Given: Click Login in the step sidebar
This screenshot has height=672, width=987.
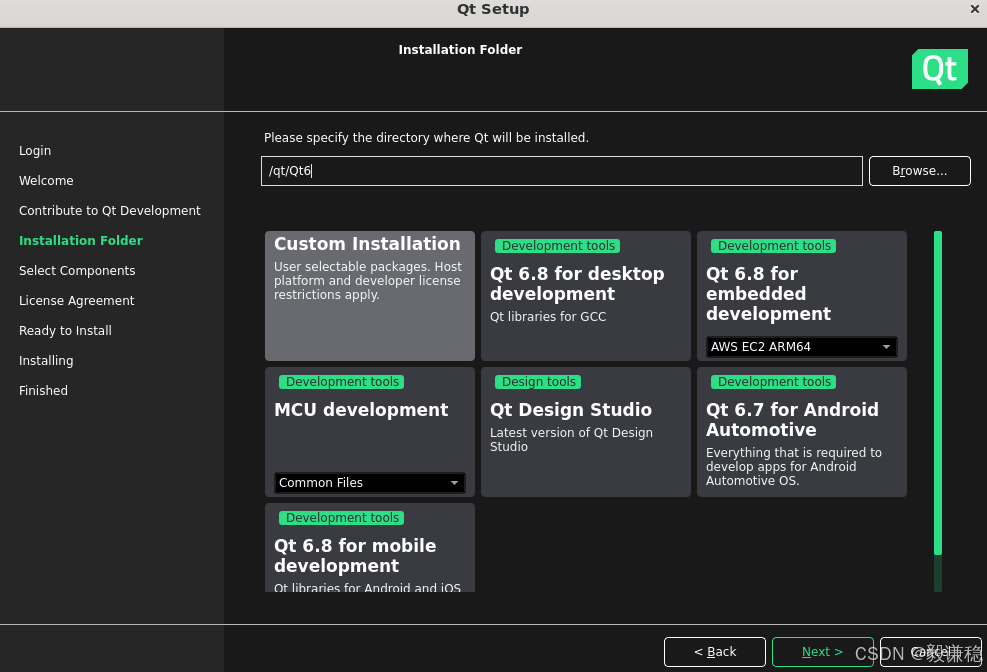Looking at the screenshot, I should point(35,151).
